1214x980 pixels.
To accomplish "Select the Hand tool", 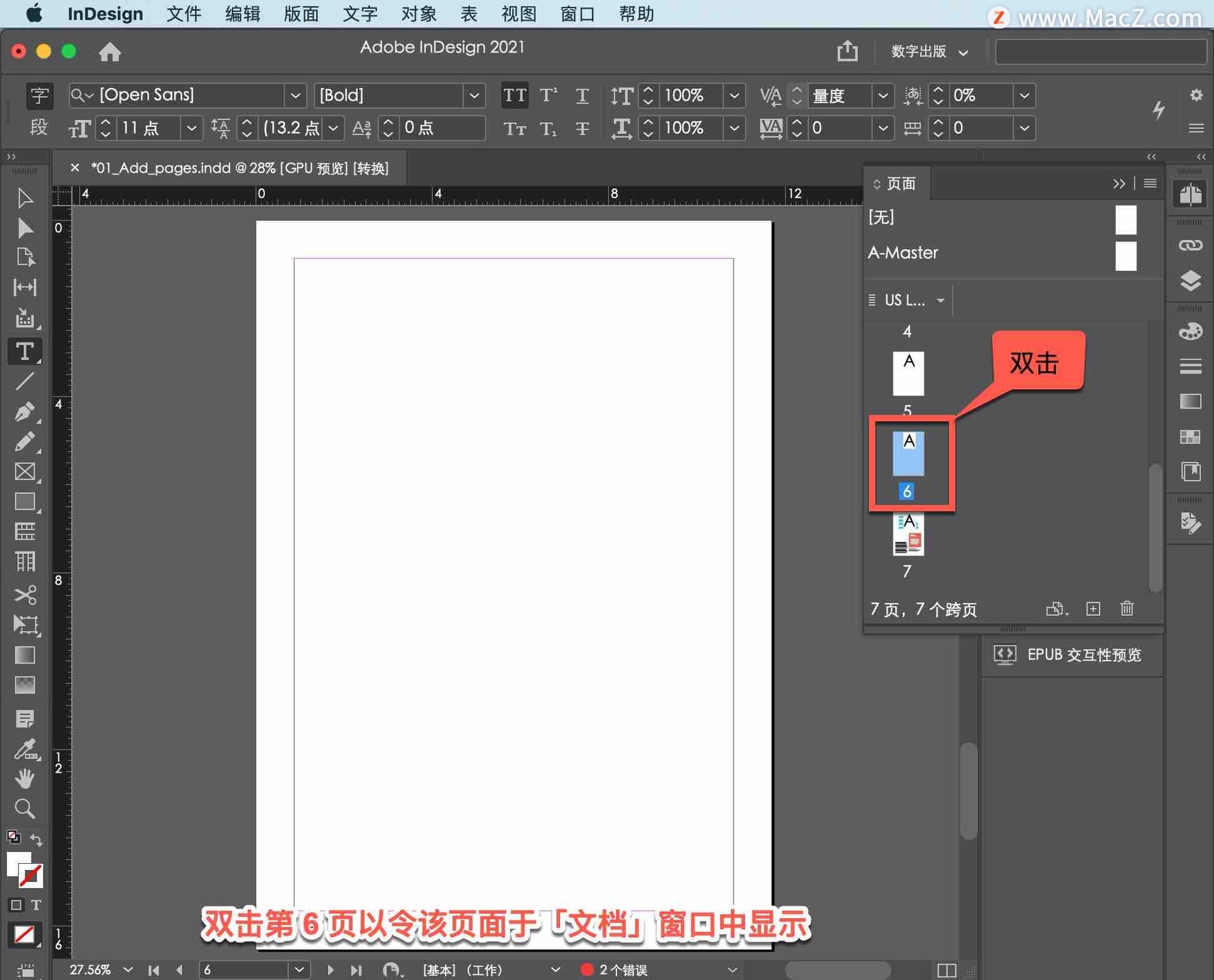I will point(24,778).
